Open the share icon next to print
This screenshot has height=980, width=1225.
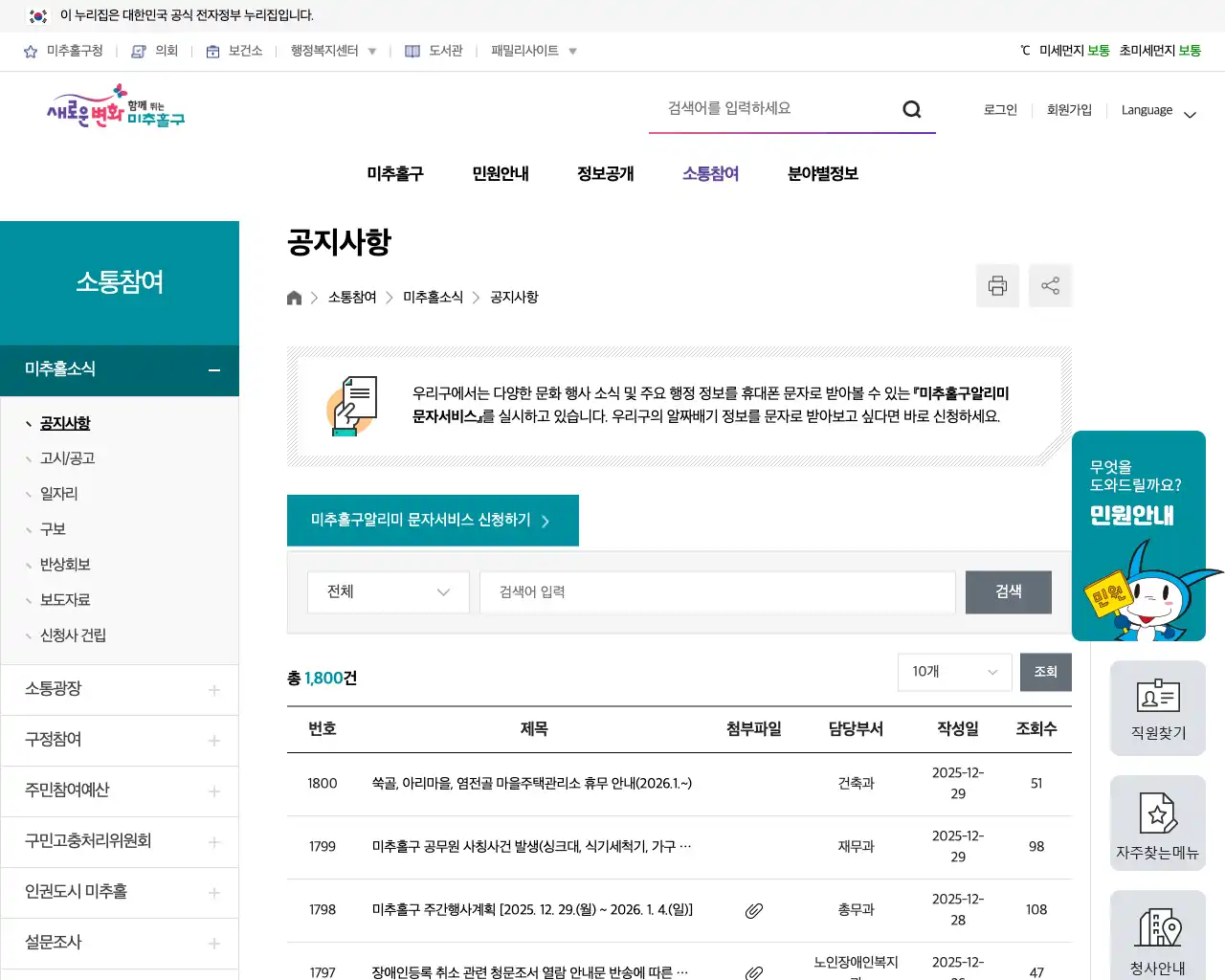[1050, 285]
